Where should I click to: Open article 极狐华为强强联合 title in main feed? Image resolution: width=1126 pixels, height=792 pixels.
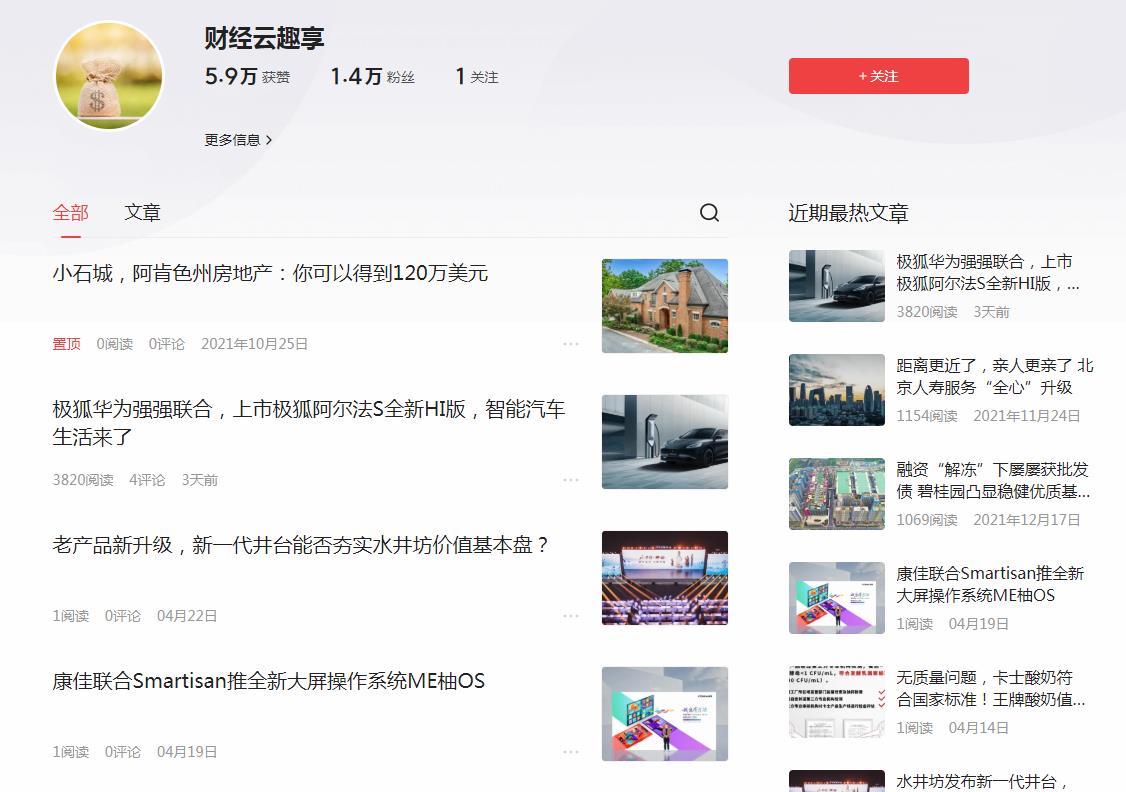309,423
